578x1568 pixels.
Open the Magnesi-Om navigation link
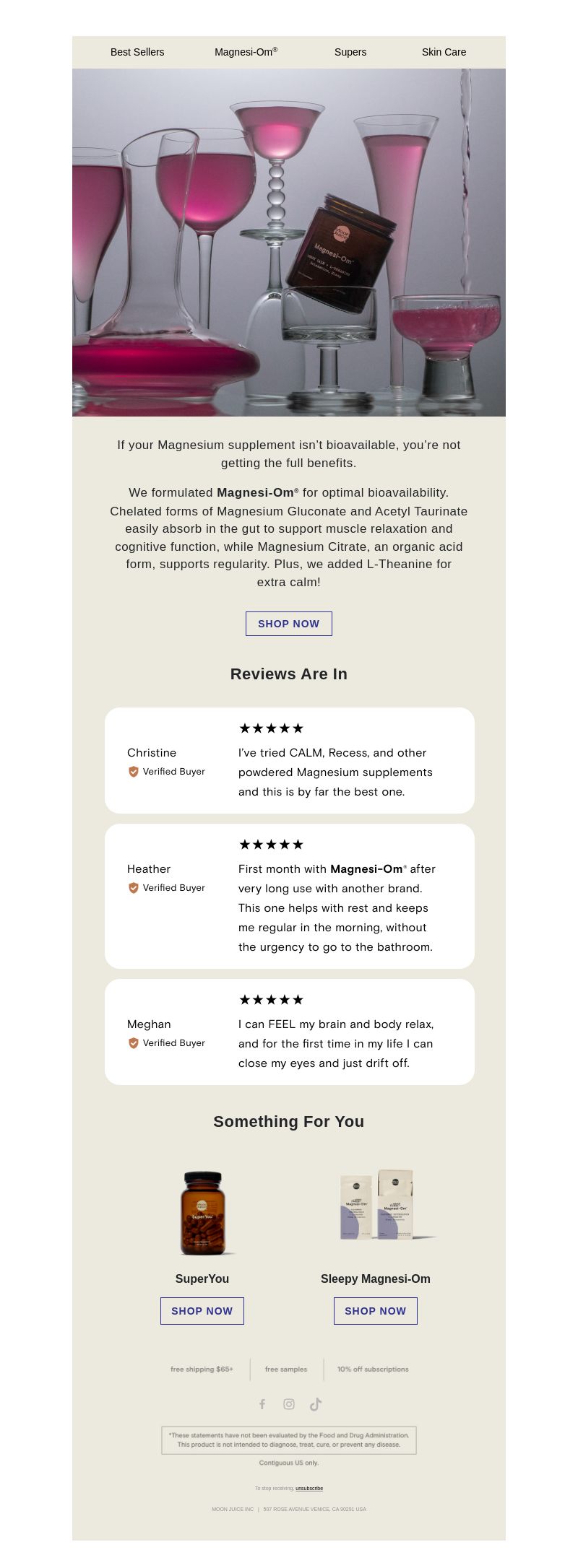246,52
